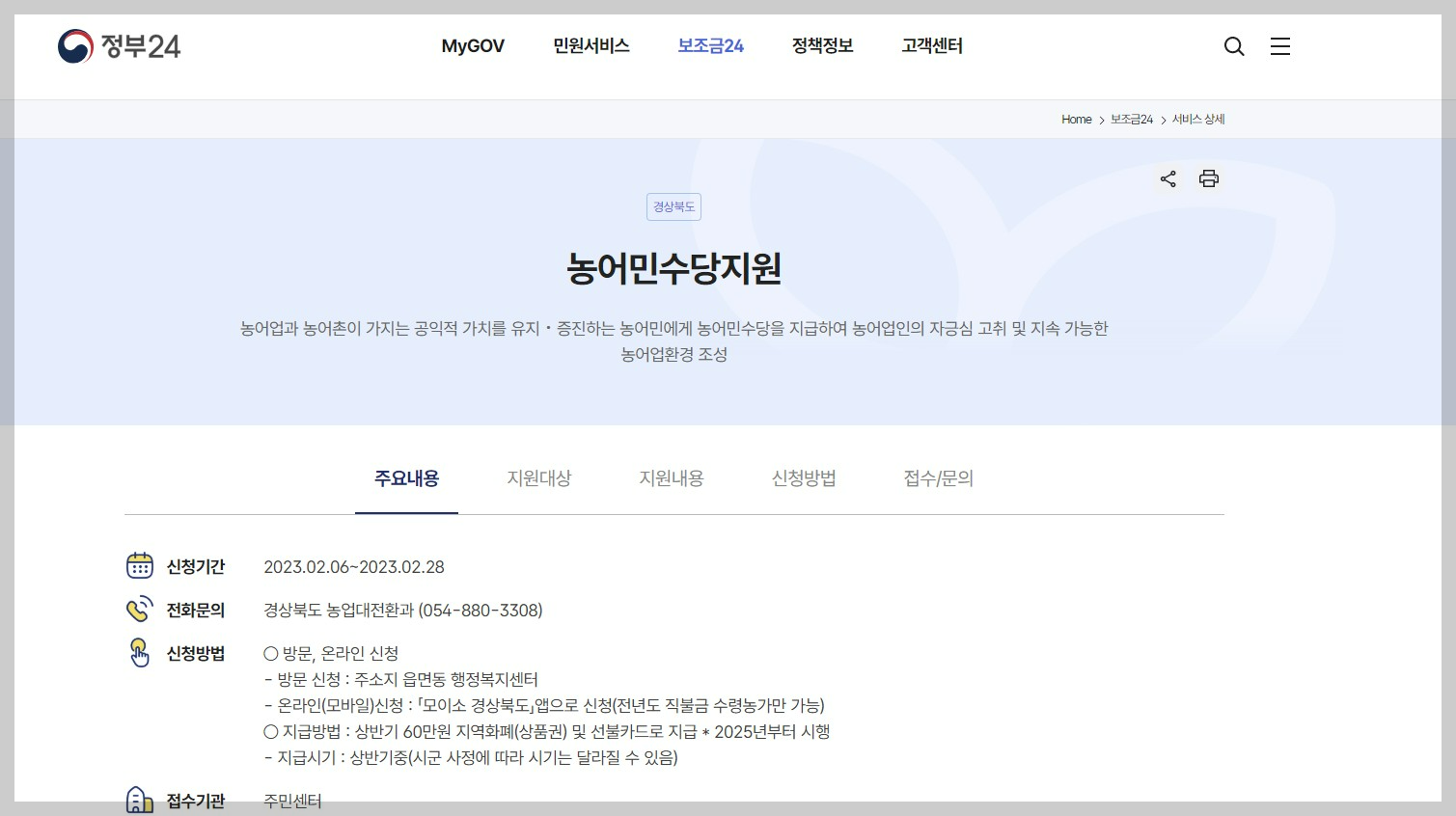Click hand pointer icon beside 신청방법
The width and height of the screenshot is (1456, 816).
pyautogui.click(x=140, y=653)
